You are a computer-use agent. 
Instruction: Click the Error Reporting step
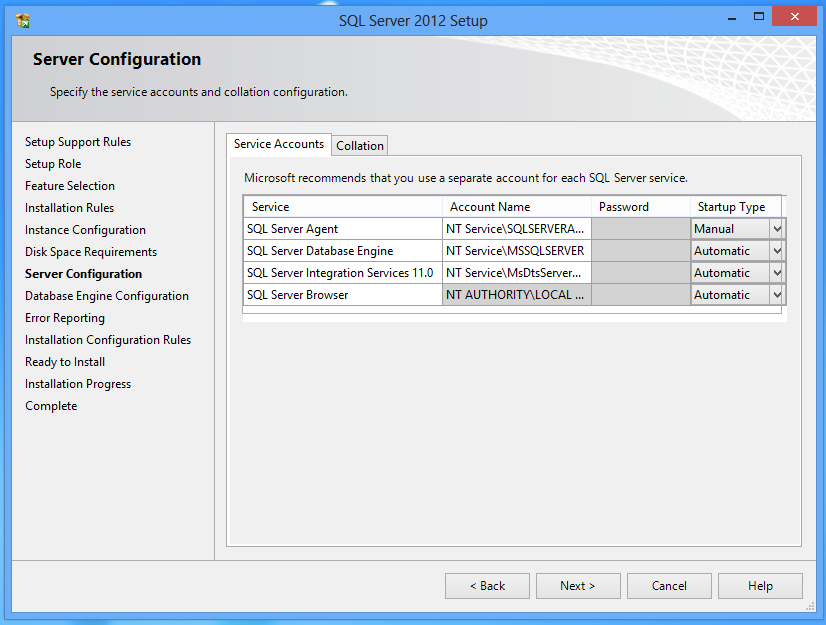pyautogui.click(x=65, y=318)
